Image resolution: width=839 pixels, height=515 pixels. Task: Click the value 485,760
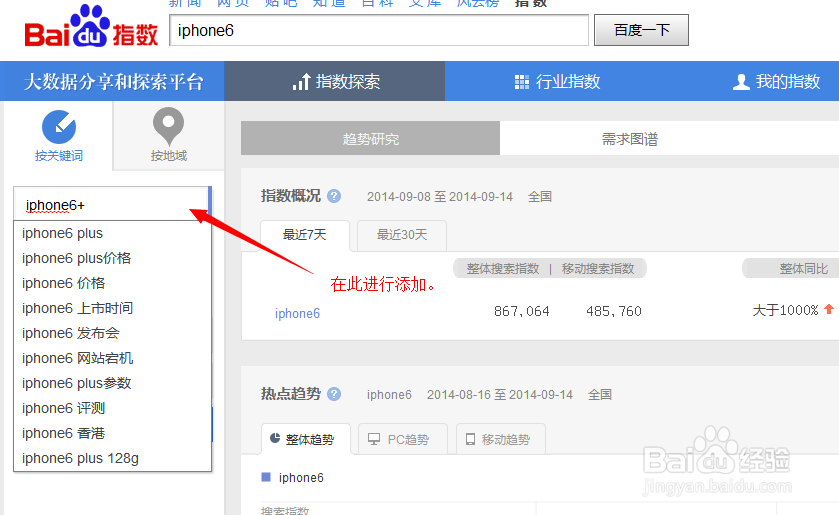(614, 311)
